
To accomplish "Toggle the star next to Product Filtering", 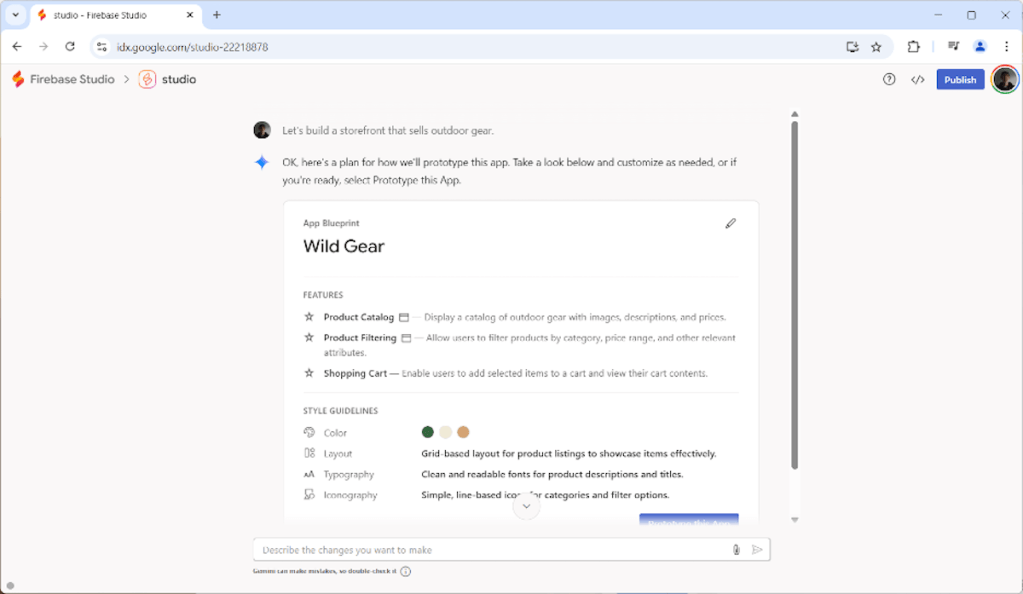I will pos(309,338).
